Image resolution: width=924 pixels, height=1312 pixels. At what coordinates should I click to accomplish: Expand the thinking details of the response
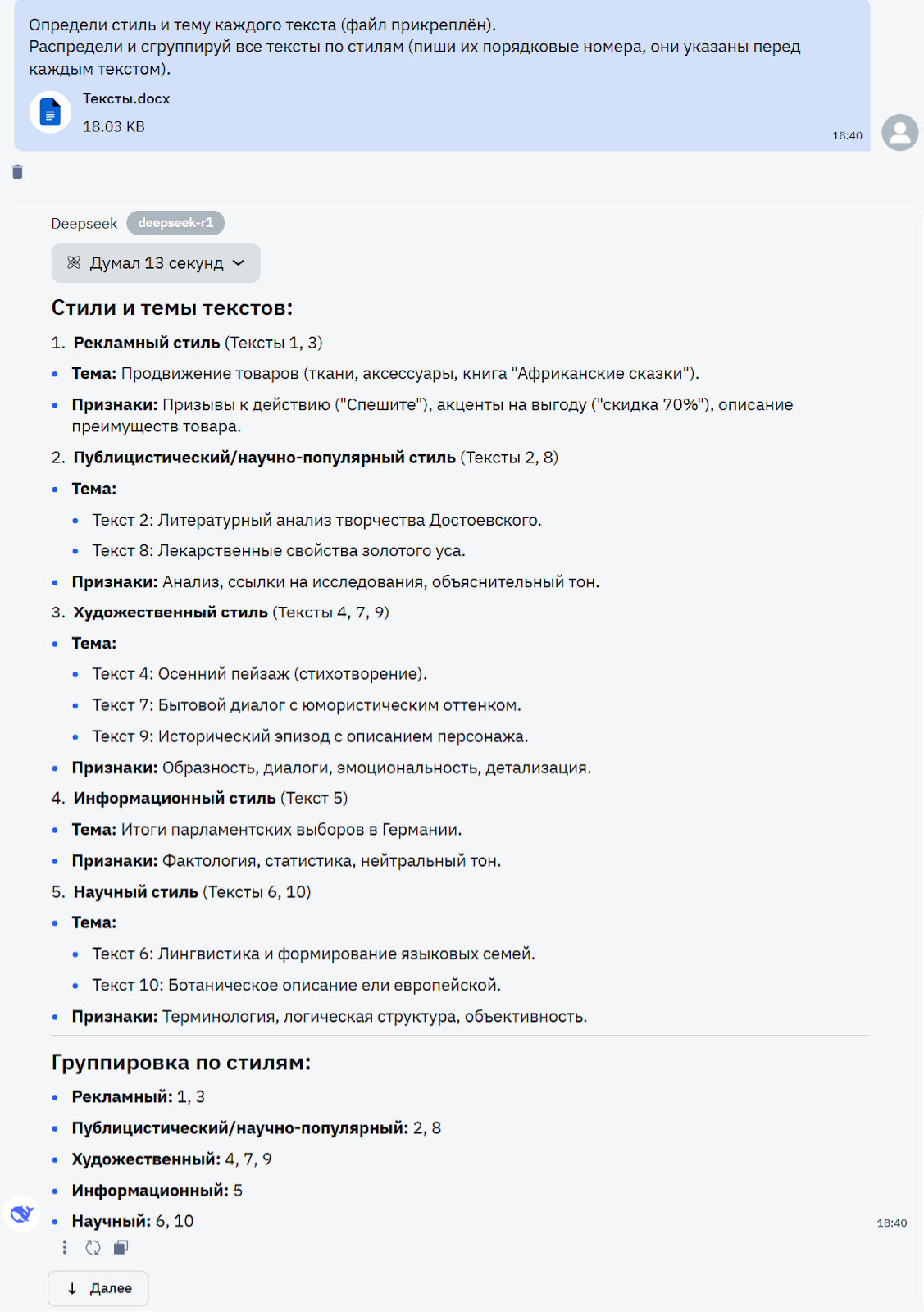point(155,262)
